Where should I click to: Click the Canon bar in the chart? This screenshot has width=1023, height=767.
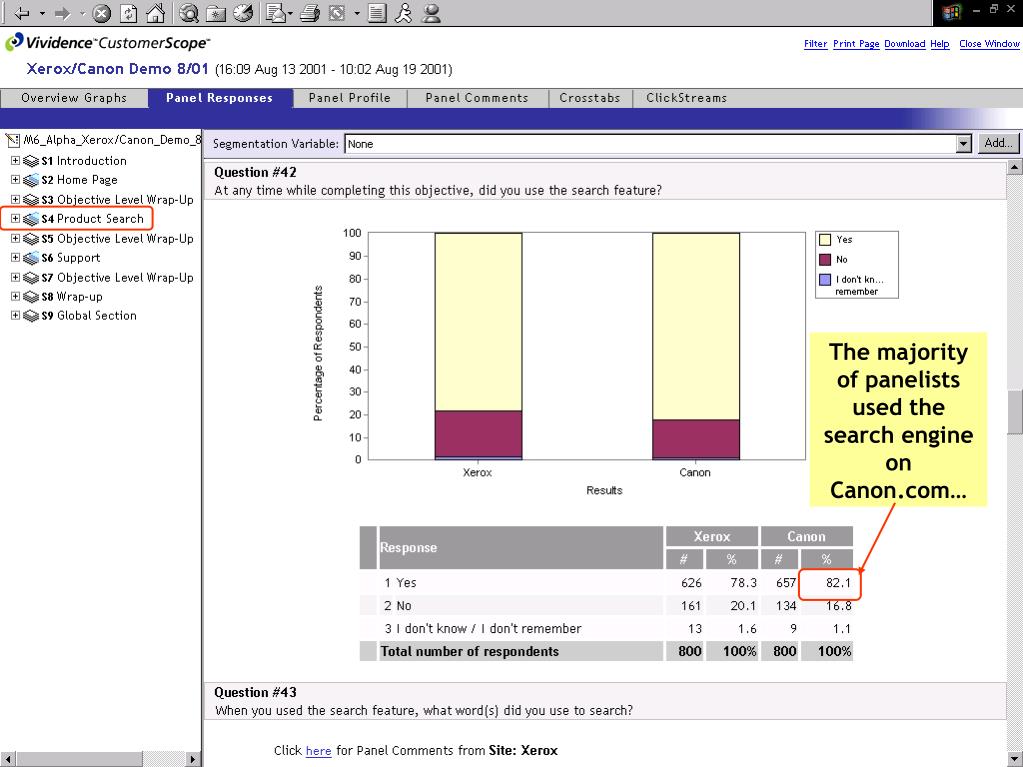coord(695,346)
